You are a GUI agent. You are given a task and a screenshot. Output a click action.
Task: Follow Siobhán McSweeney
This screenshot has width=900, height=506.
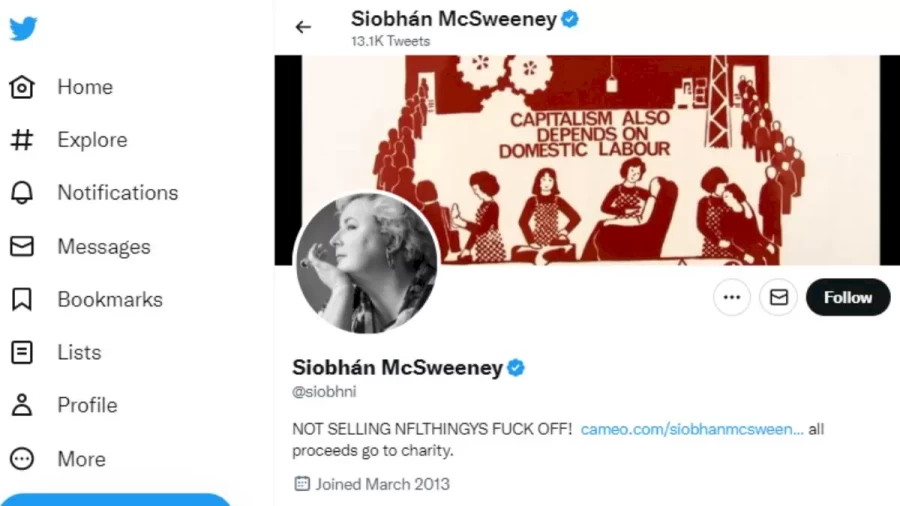click(848, 297)
